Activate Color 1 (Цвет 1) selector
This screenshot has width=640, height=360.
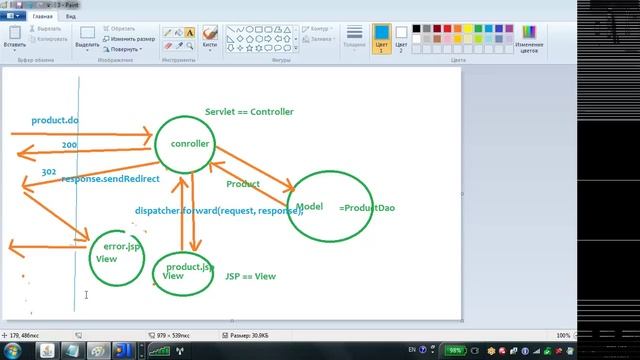382,39
